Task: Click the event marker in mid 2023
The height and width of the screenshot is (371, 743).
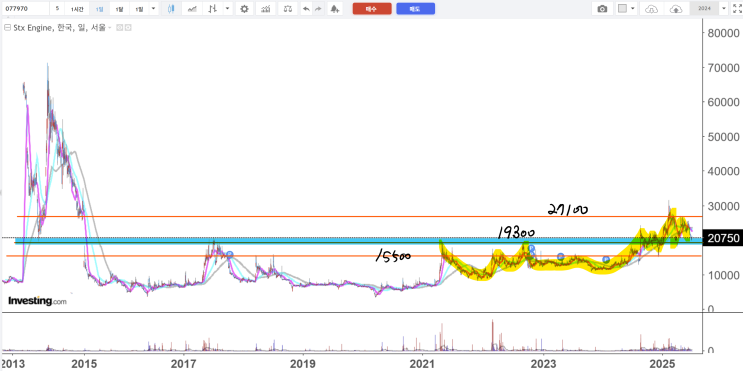Action: (561, 256)
